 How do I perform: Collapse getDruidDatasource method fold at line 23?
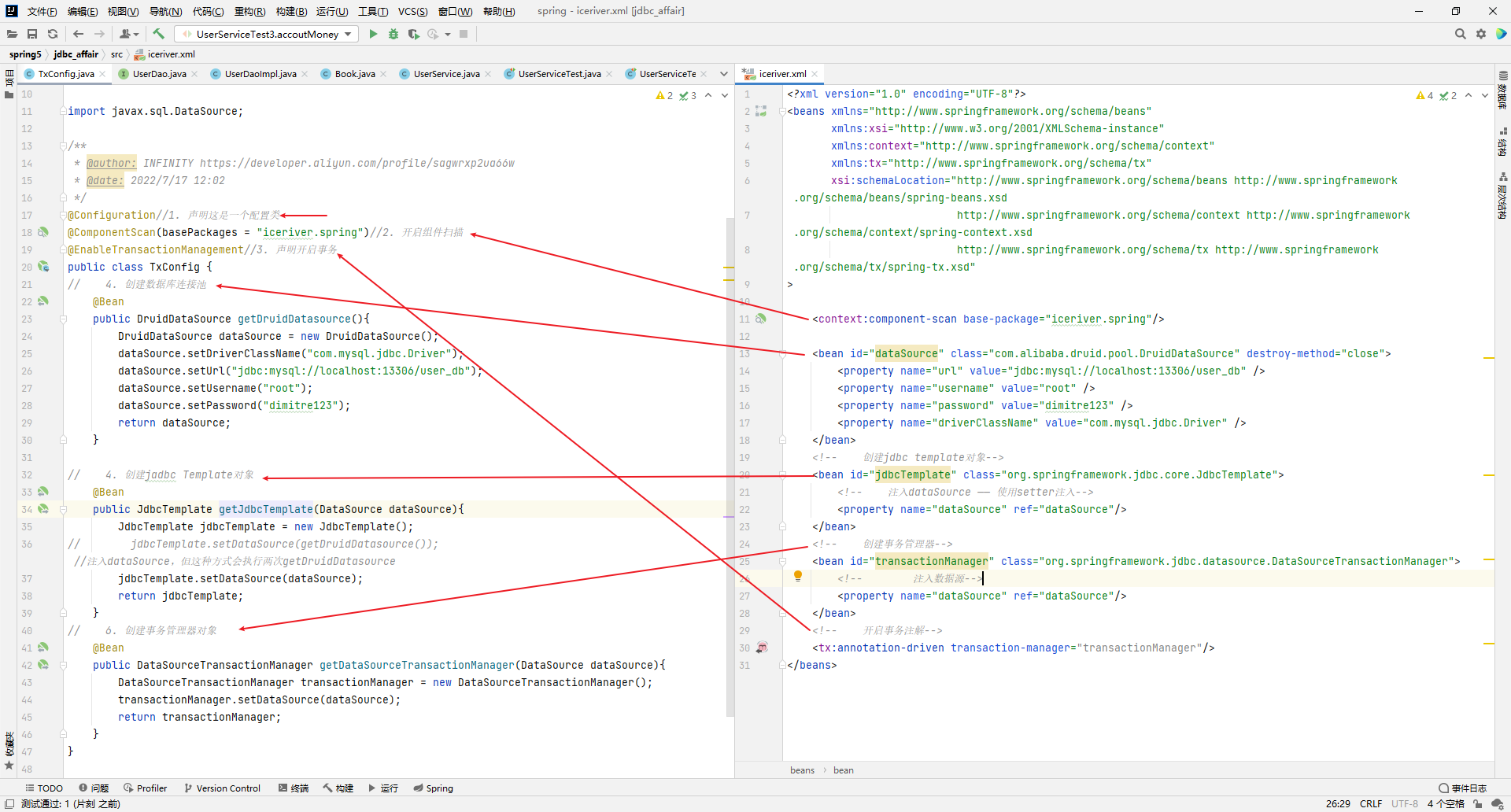(63, 319)
